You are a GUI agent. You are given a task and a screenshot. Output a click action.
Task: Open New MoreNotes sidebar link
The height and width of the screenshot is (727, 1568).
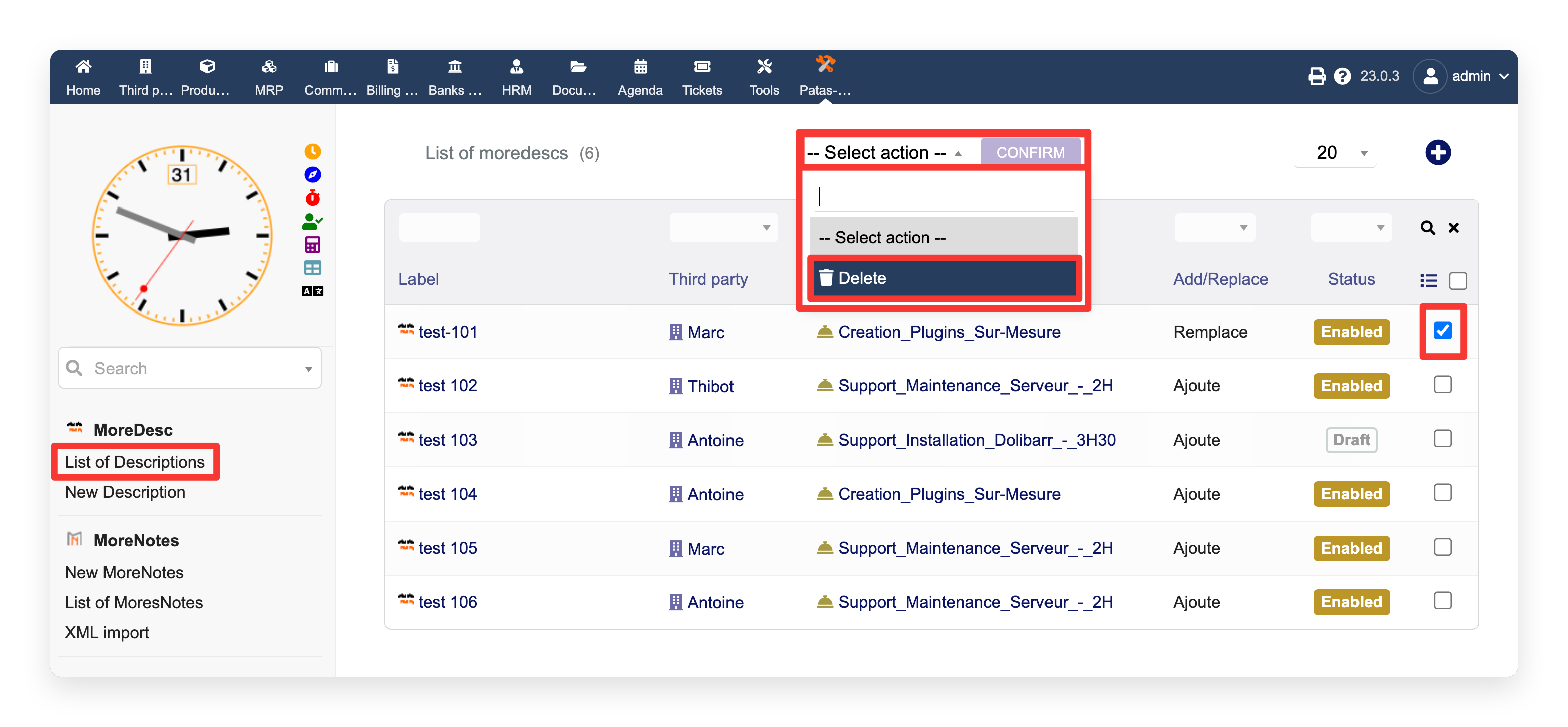point(124,572)
